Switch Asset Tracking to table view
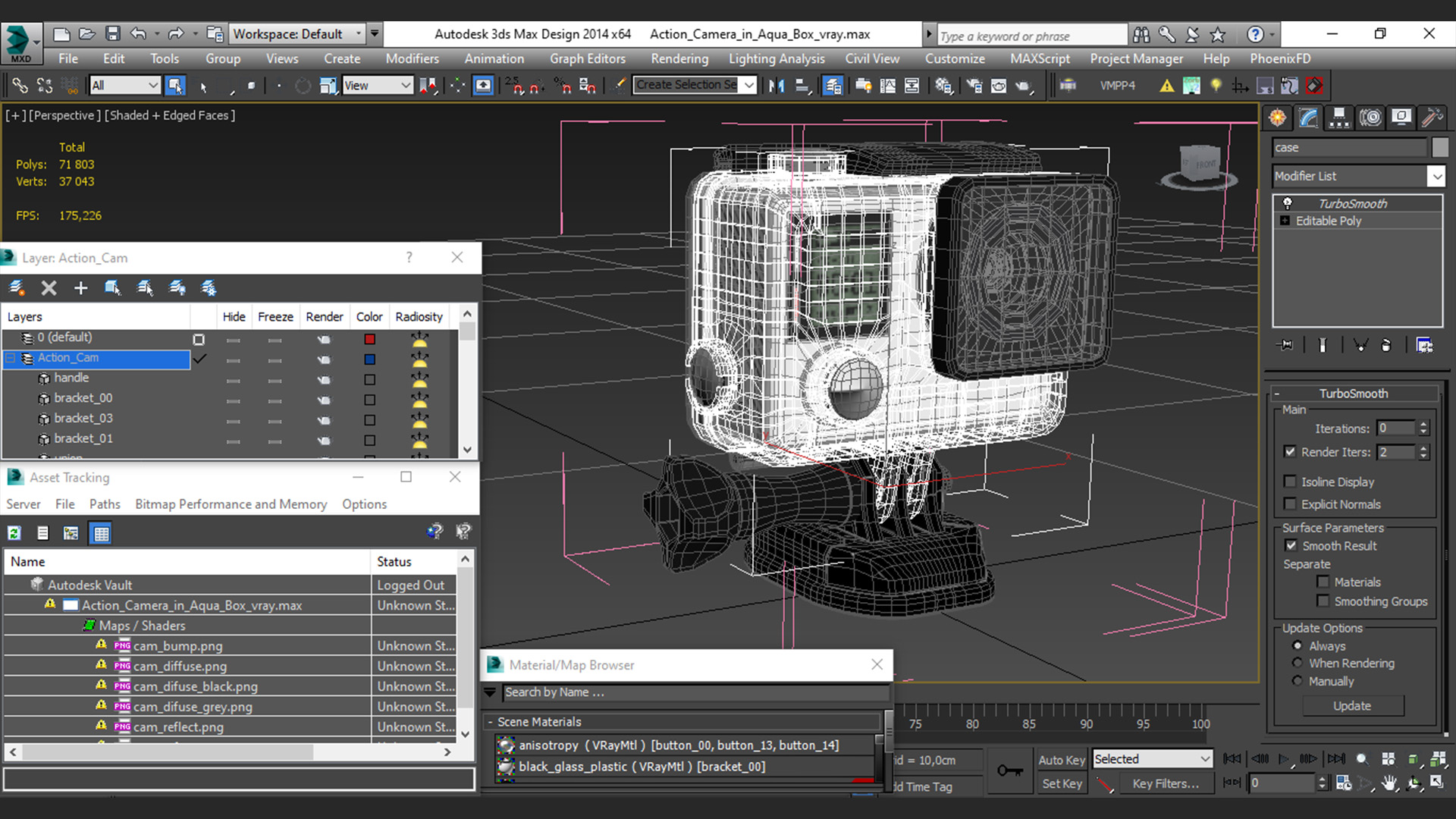 (x=101, y=534)
